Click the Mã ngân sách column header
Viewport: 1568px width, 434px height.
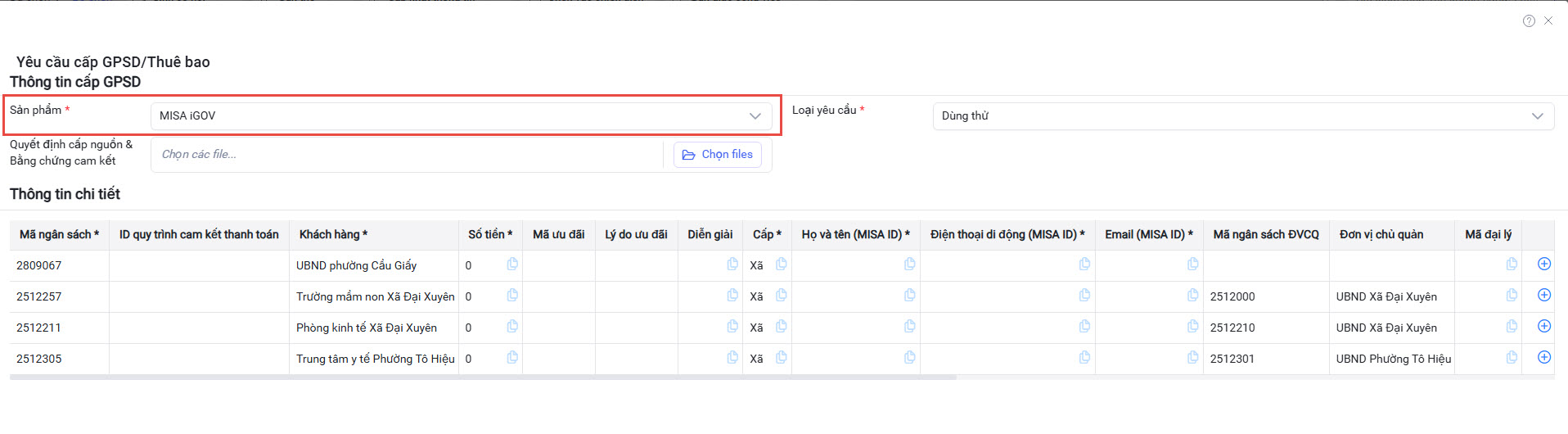[59, 235]
